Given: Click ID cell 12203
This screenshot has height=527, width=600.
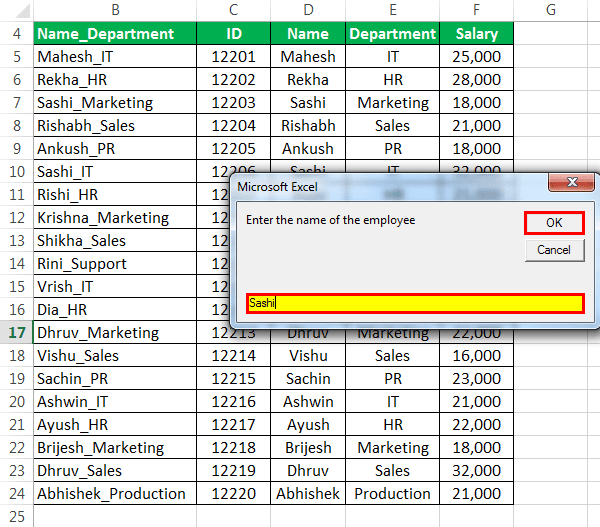Looking at the screenshot, I should pos(233,103).
